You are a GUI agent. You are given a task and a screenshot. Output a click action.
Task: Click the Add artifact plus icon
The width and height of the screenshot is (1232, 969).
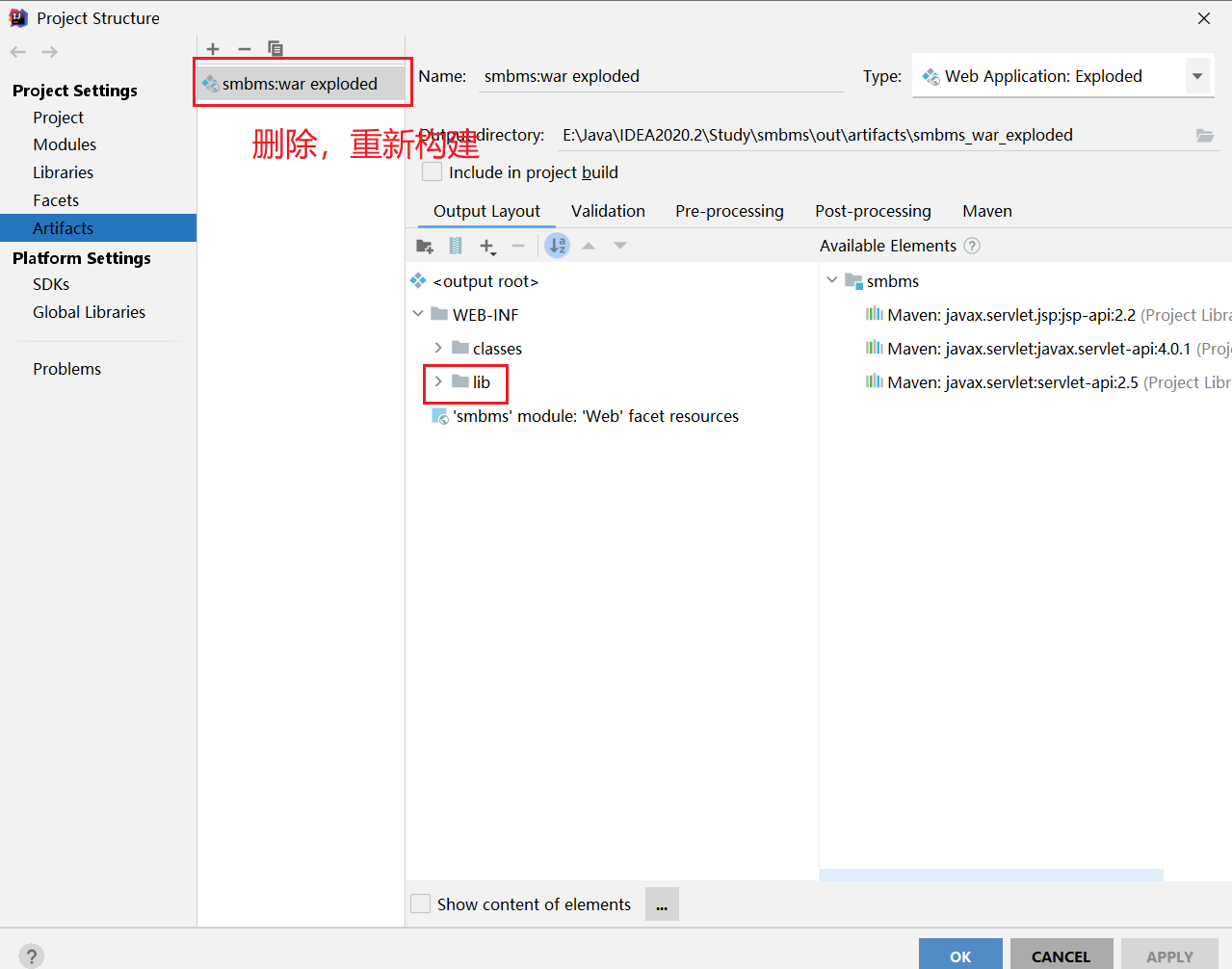(x=213, y=49)
